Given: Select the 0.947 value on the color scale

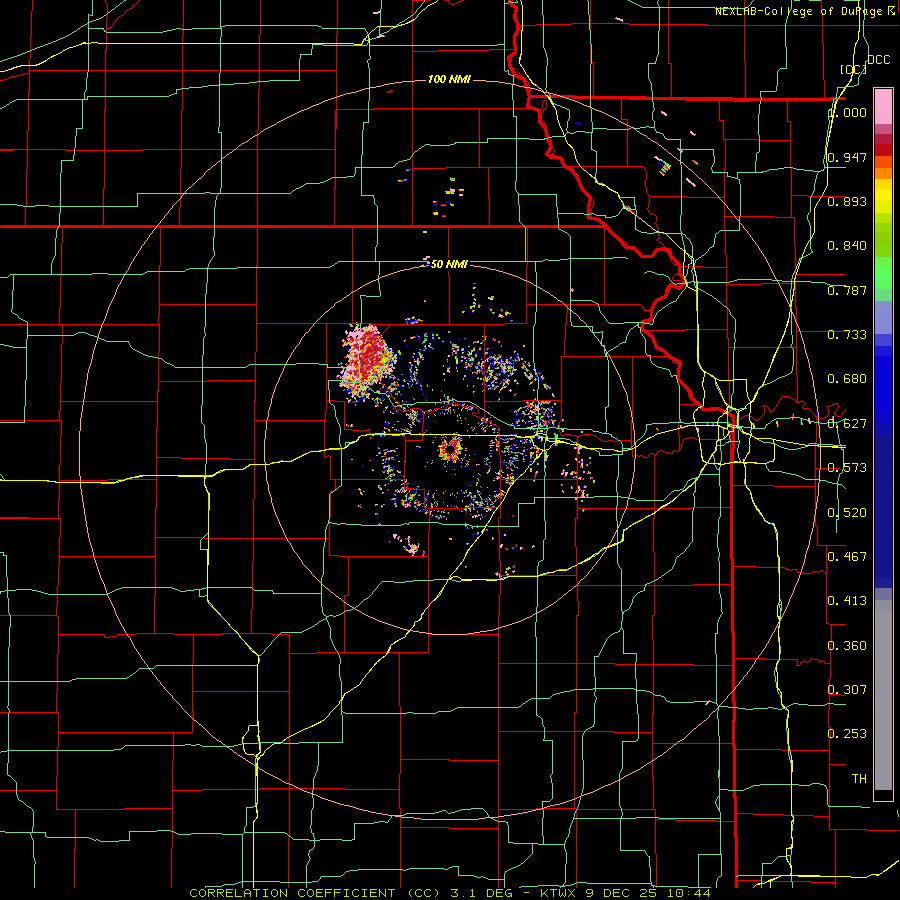Looking at the screenshot, I should (x=847, y=157).
